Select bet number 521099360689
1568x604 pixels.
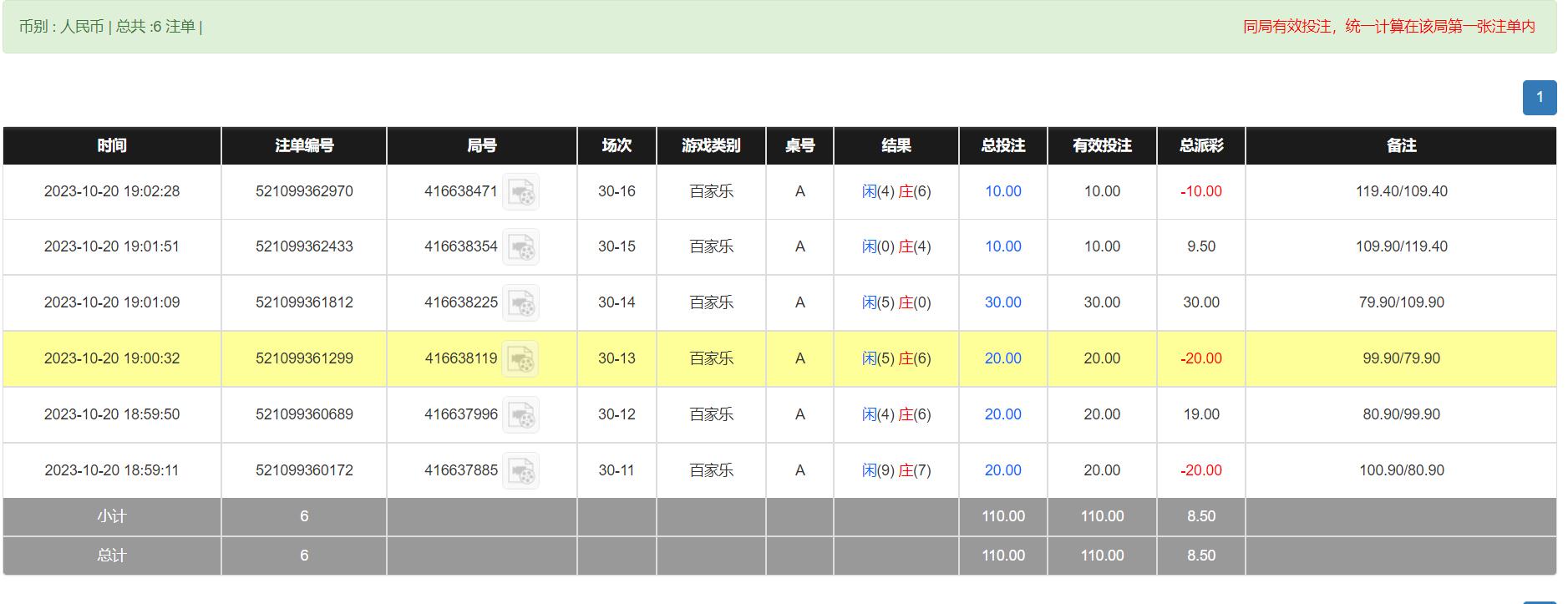point(304,414)
